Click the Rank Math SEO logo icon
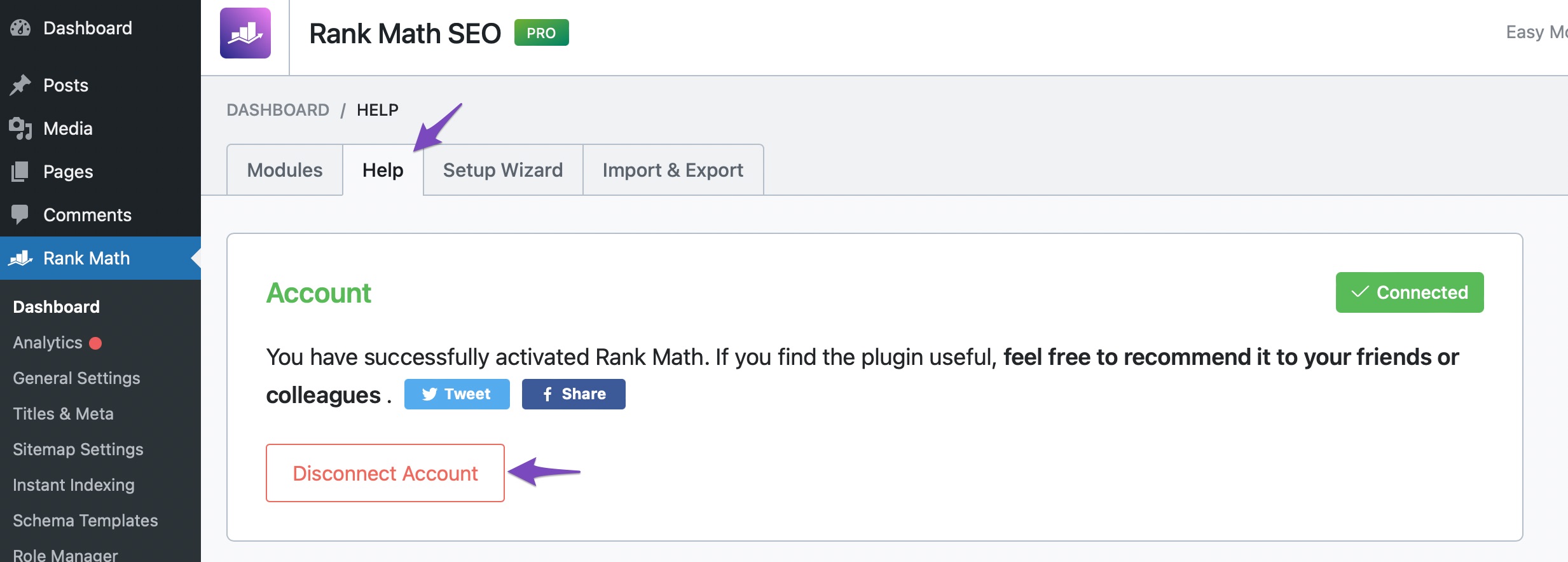The height and width of the screenshot is (562, 1568). tap(245, 33)
